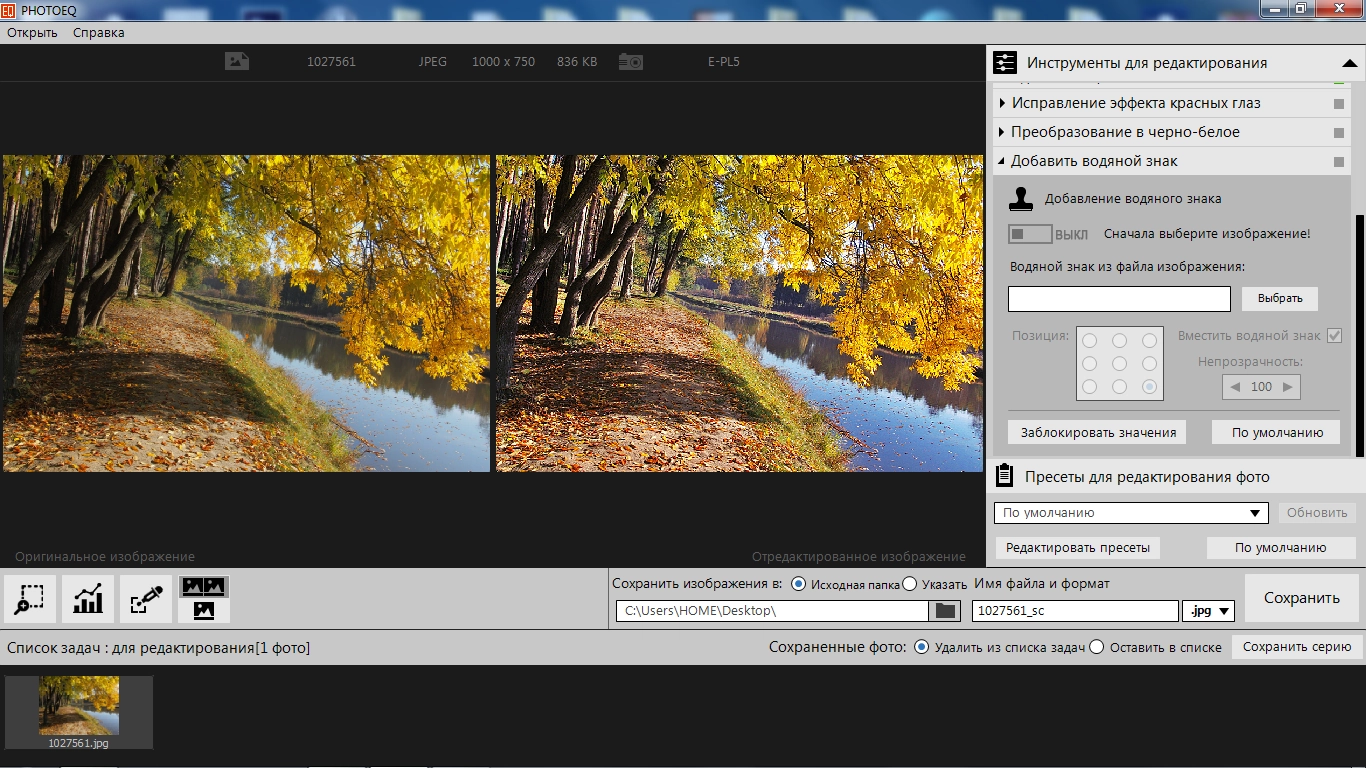This screenshot has height=768, width=1366.
Task: Click the gray status square for red-eye correction
Action: [1339, 104]
